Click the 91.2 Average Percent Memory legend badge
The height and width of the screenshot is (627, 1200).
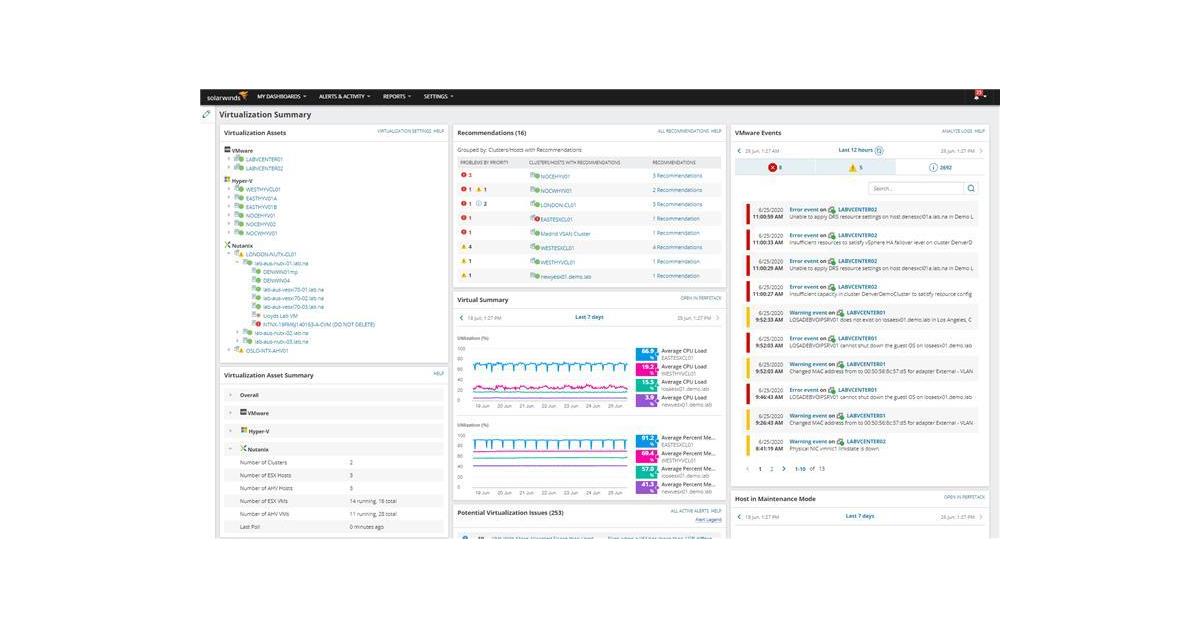pos(646,439)
